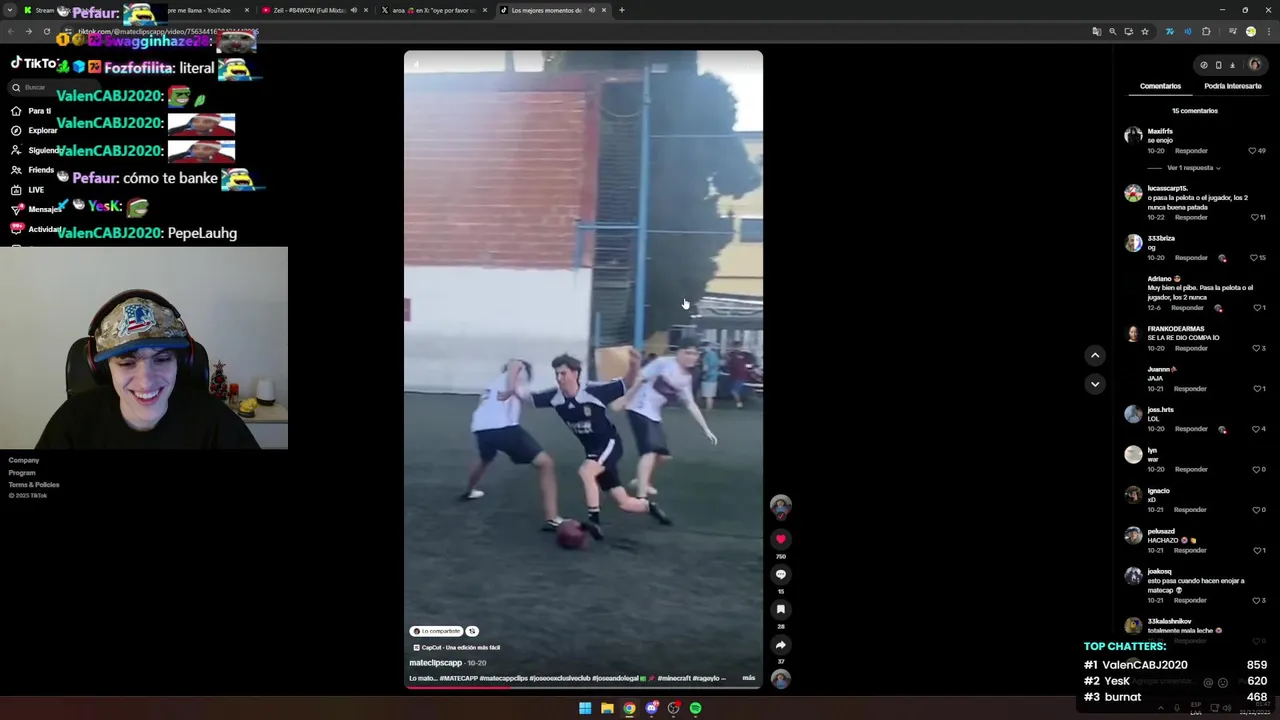Open LIVE in the TikTok sidebar
The image size is (1280, 720).
click(28, 190)
